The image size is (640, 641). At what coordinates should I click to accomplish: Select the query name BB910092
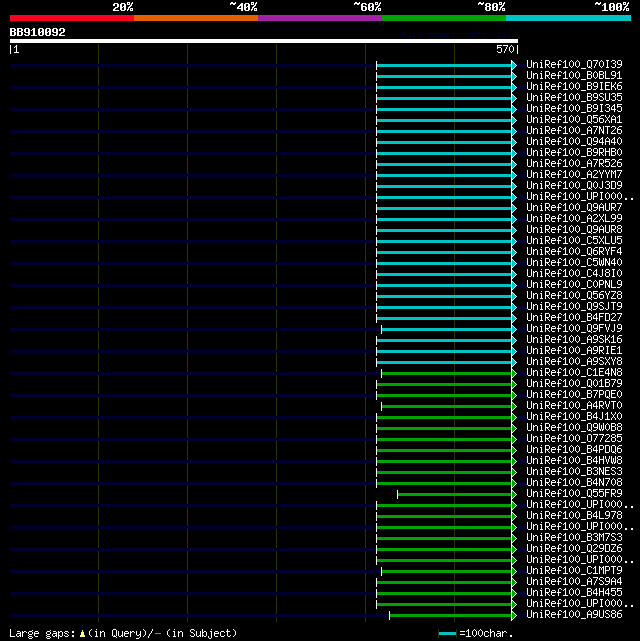[x=38, y=32]
